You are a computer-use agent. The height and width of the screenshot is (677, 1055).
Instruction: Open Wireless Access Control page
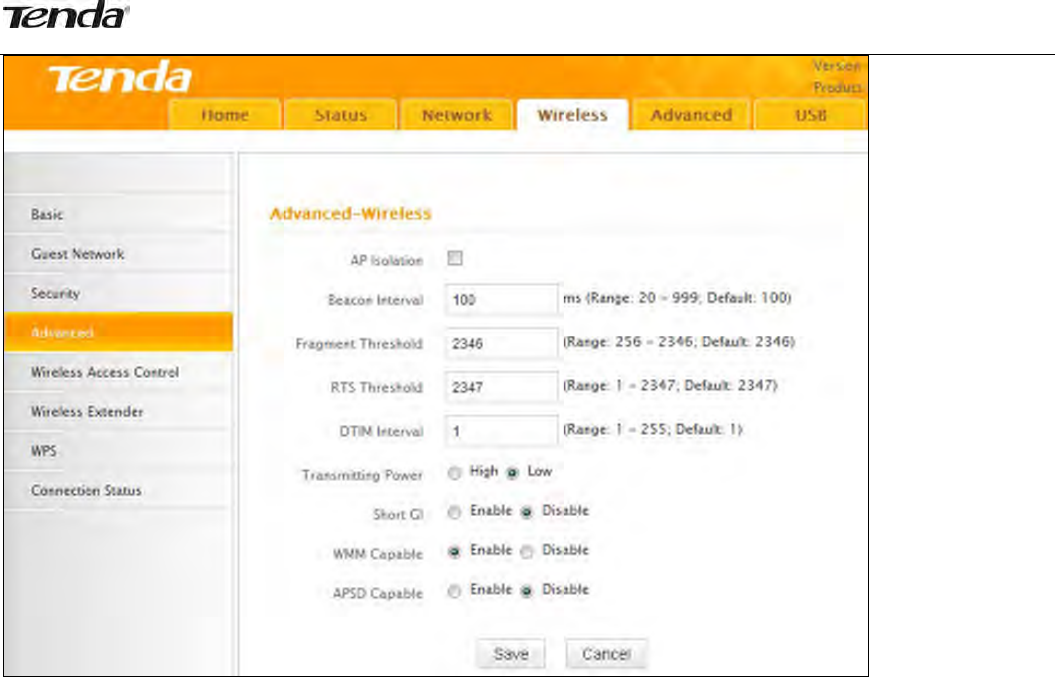tap(118, 372)
